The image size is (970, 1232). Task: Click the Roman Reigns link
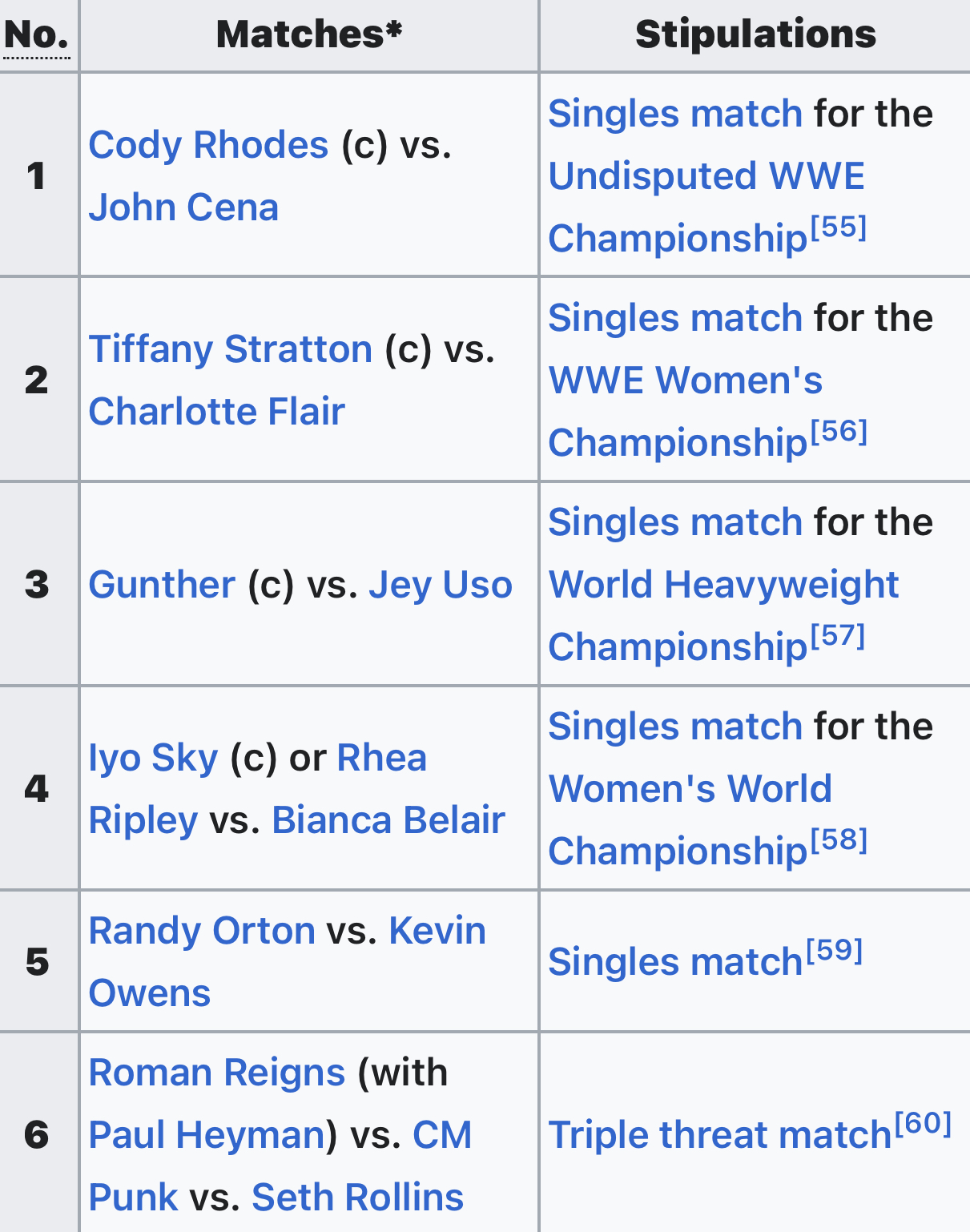pos(216,1073)
